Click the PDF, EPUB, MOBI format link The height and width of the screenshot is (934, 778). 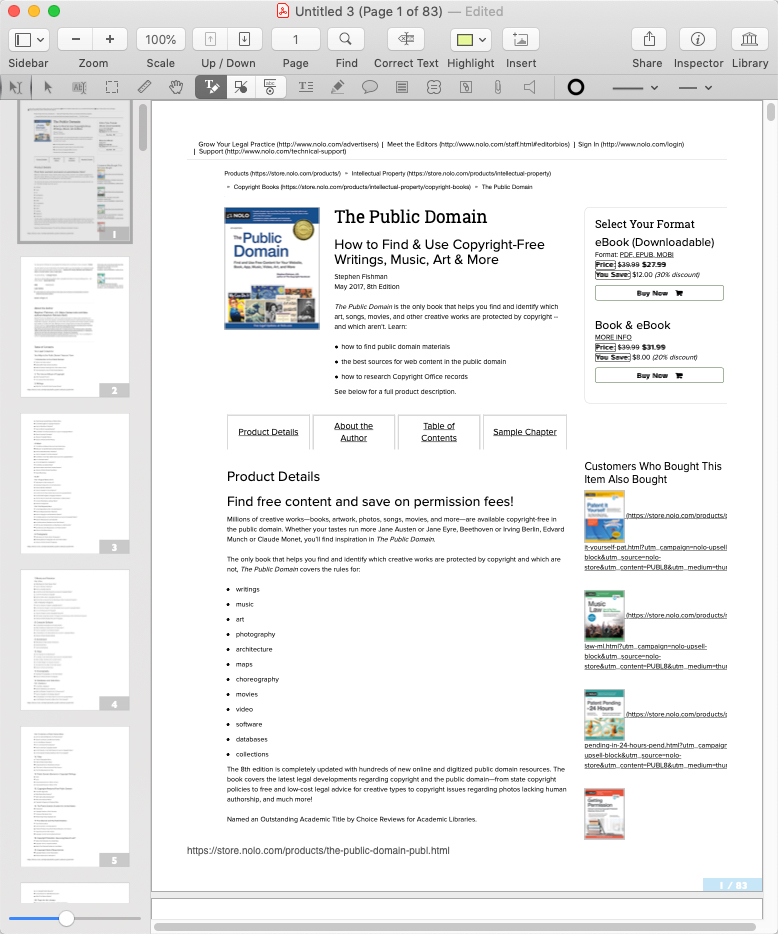tap(646, 254)
